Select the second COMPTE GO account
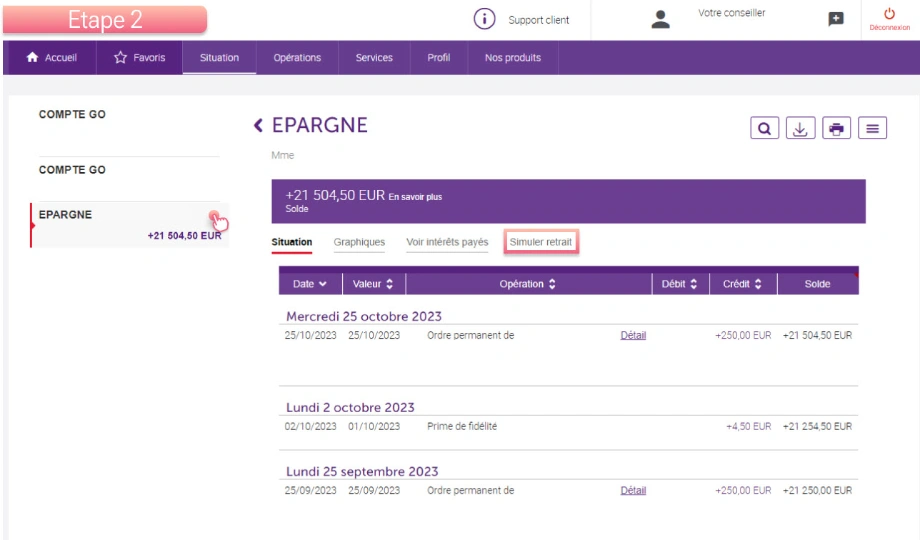The width and height of the screenshot is (920, 540). 72,170
